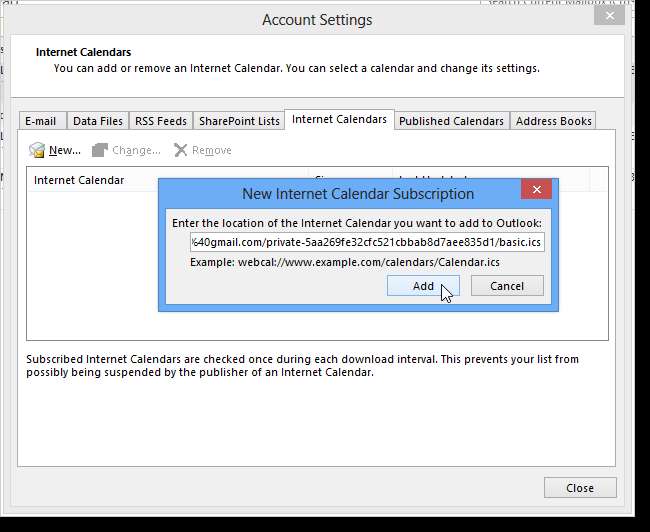Click the Remove X icon
The width and height of the screenshot is (650, 532).
180,150
